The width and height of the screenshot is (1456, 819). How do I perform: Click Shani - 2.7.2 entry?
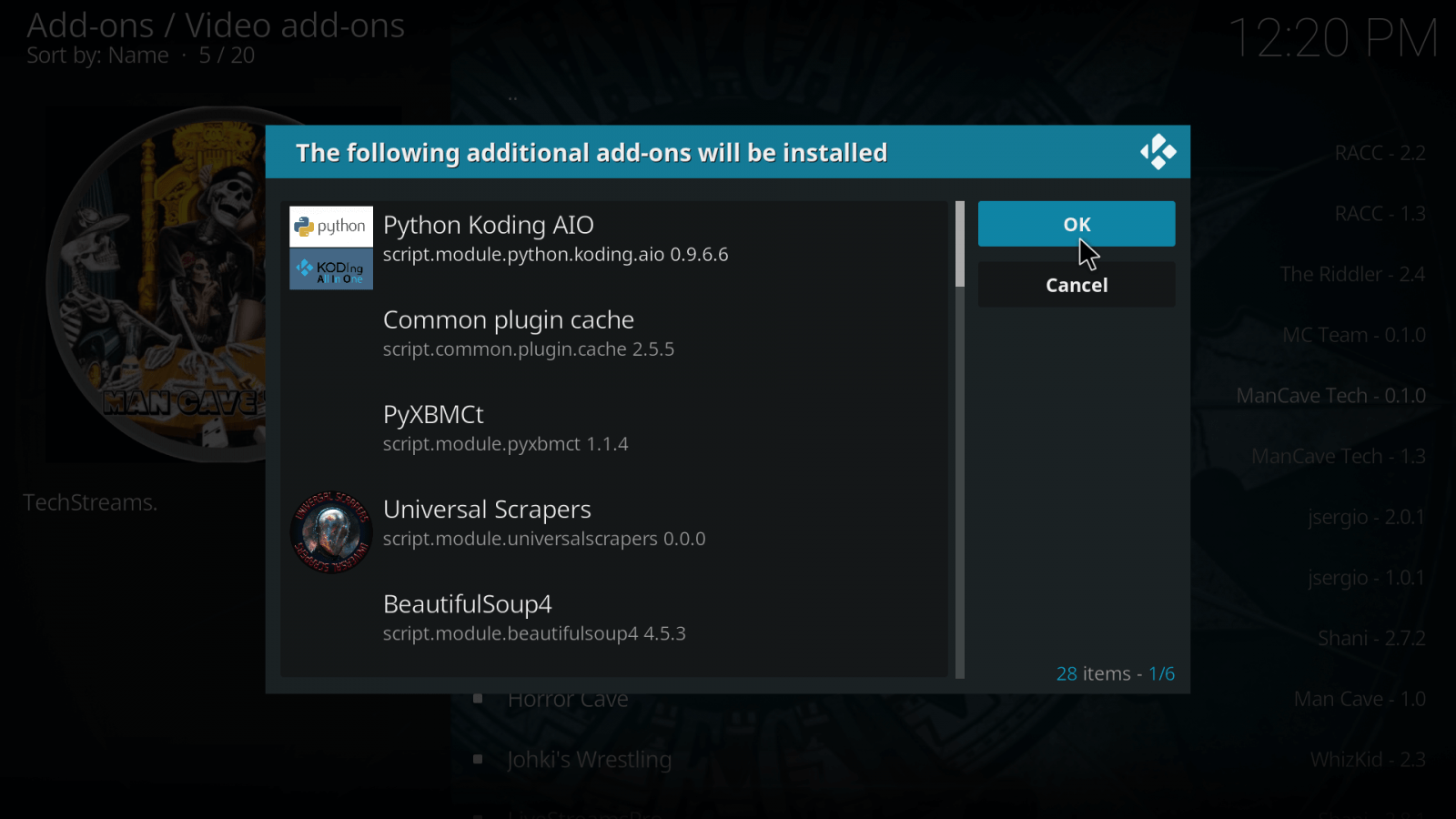coord(1371,638)
